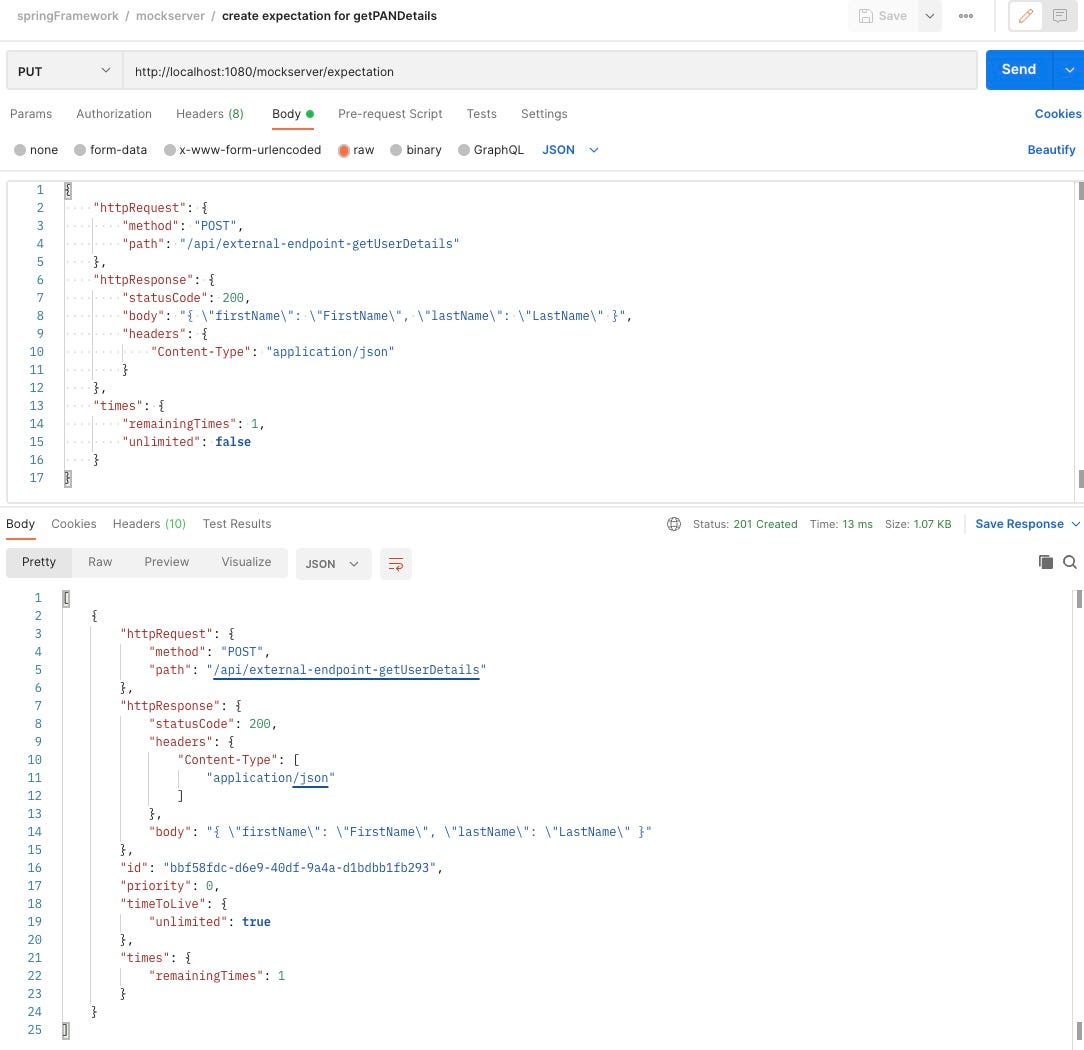1084x1050 pixels.
Task: Select the form-data radio option
Action: 111,150
